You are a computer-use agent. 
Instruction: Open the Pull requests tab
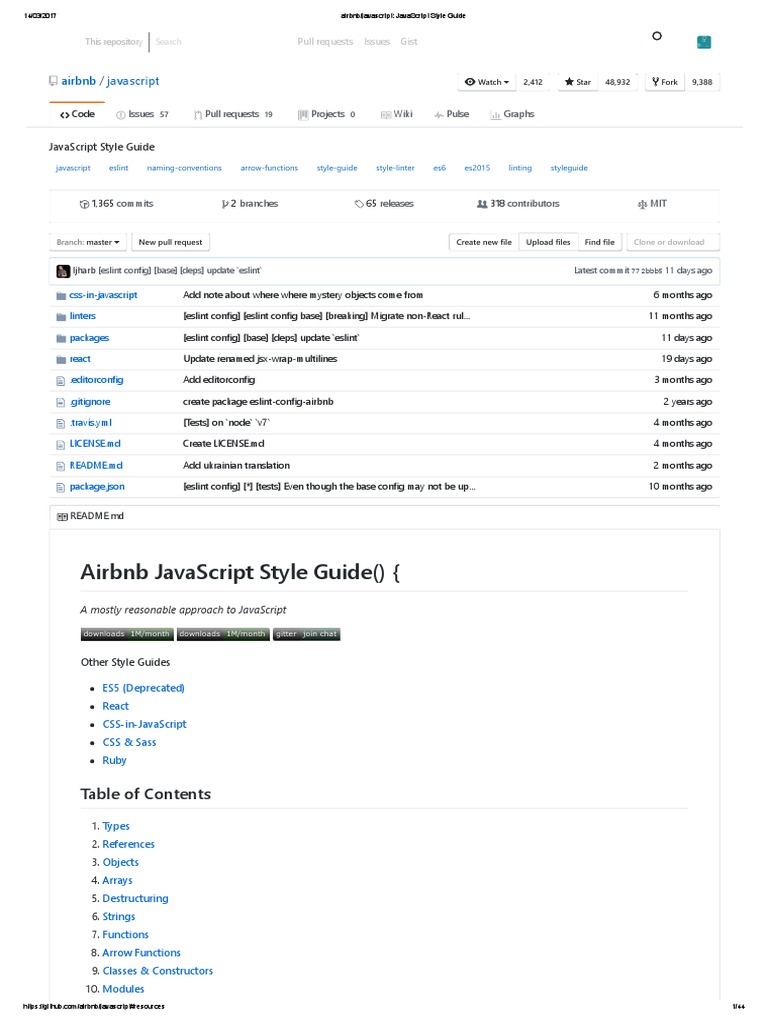click(x=233, y=115)
